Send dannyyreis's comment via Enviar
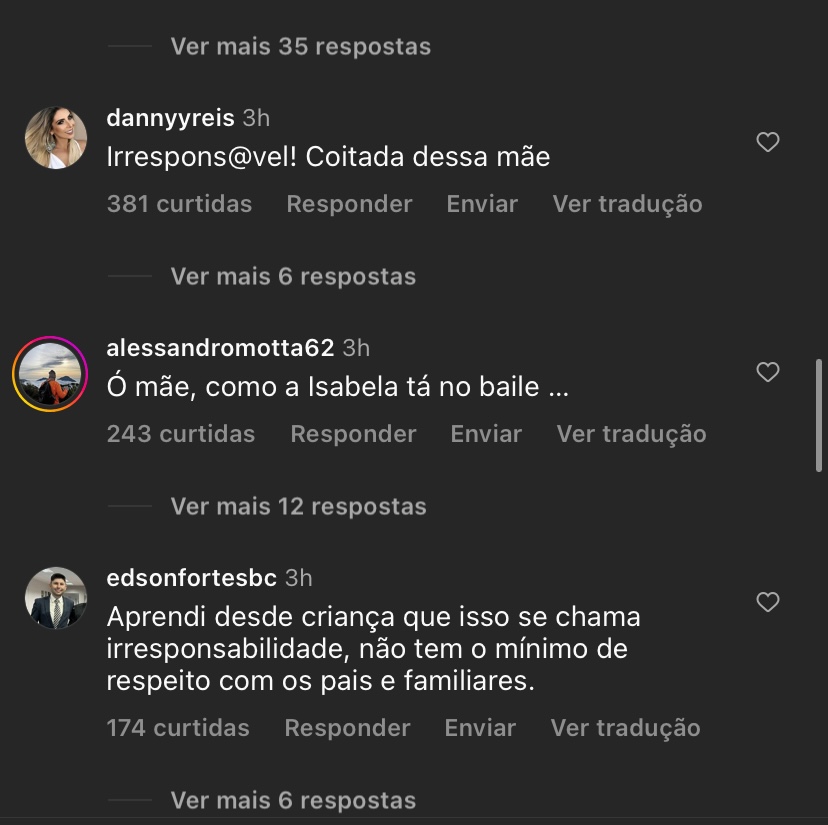This screenshot has width=828, height=825. tap(482, 204)
